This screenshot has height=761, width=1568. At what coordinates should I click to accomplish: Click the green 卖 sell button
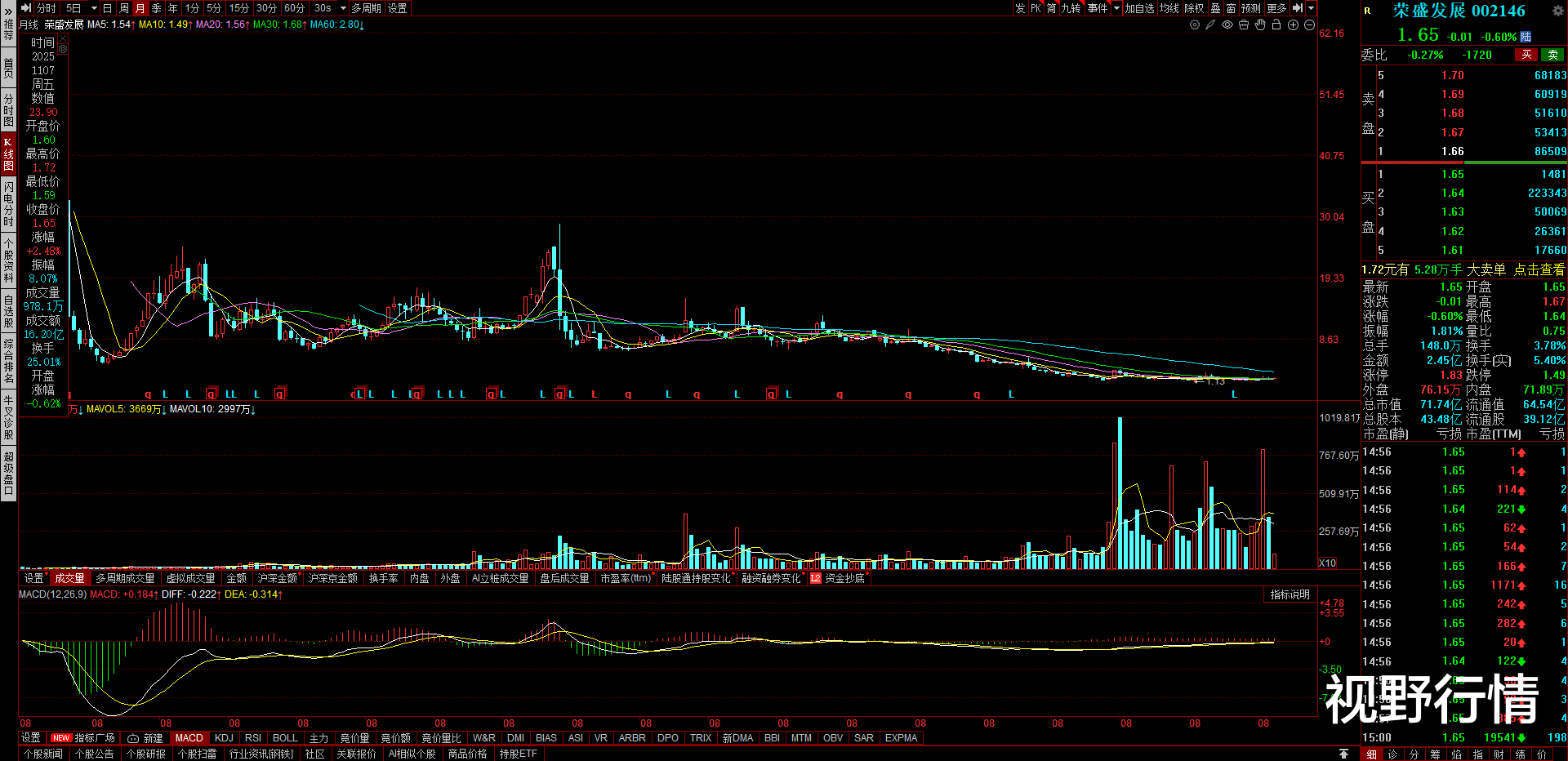click(x=1552, y=55)
